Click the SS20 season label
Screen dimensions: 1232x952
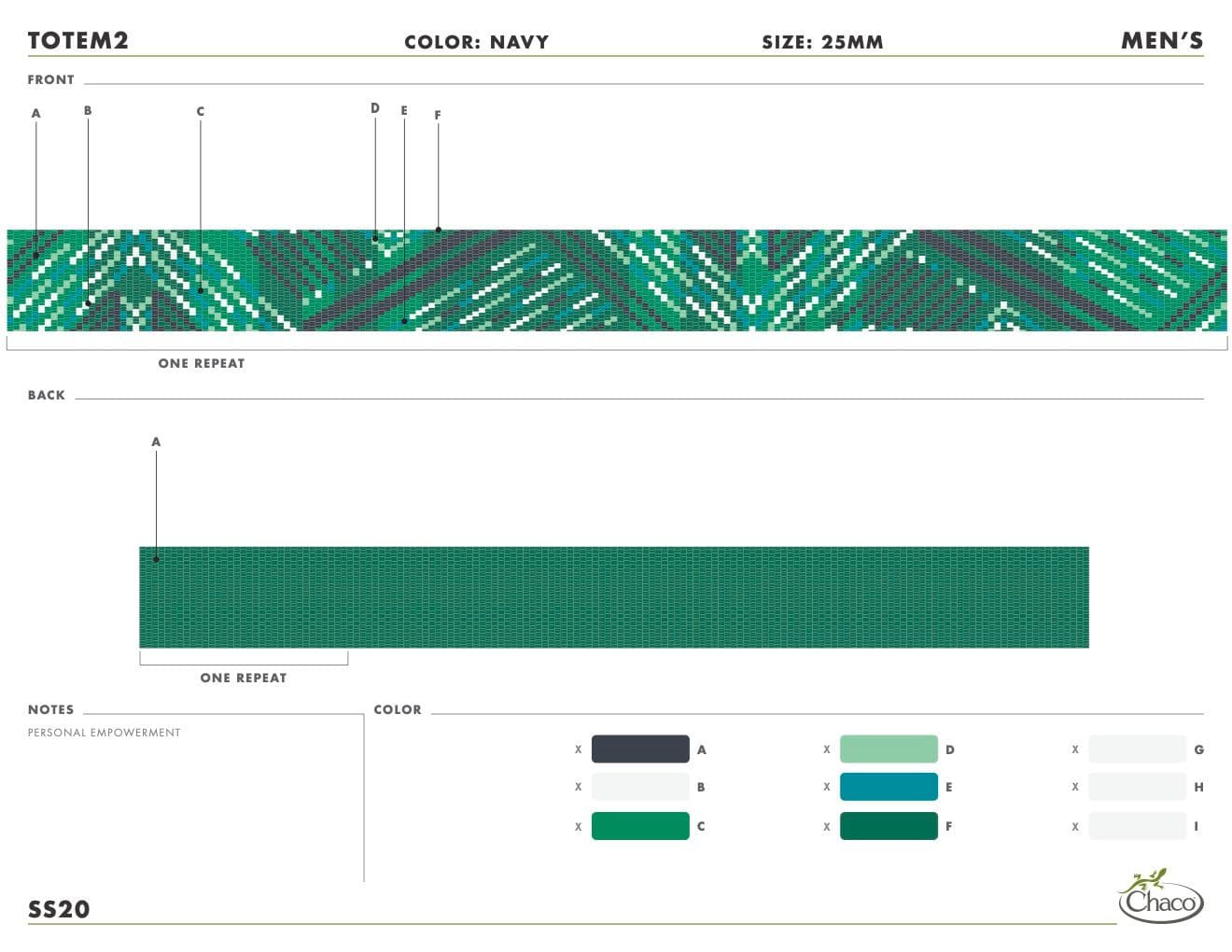click(x=59, y=909)
